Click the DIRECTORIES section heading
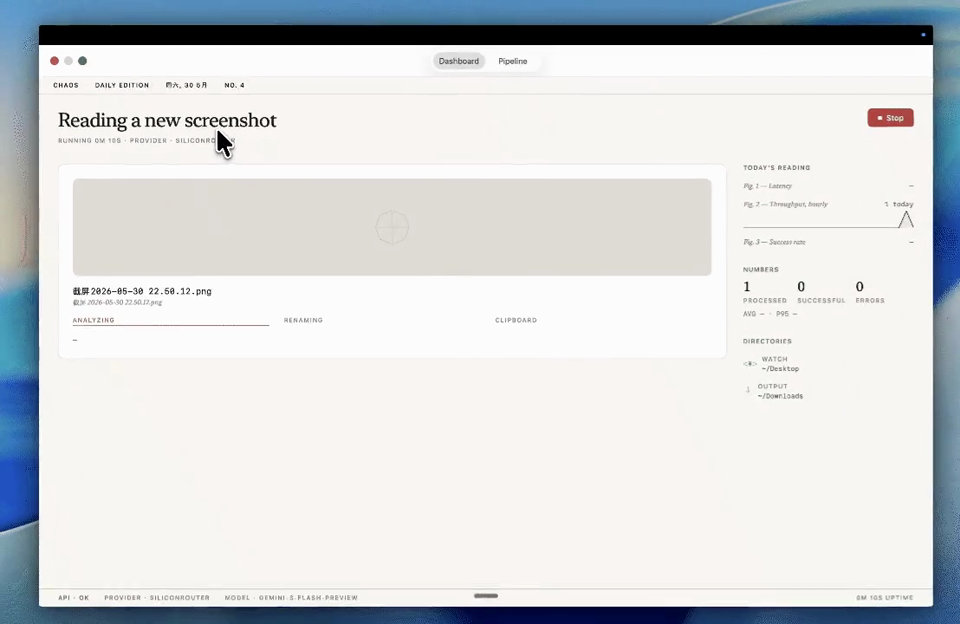The width and height of the screenshot is (960, 624). tap(767, 341)
